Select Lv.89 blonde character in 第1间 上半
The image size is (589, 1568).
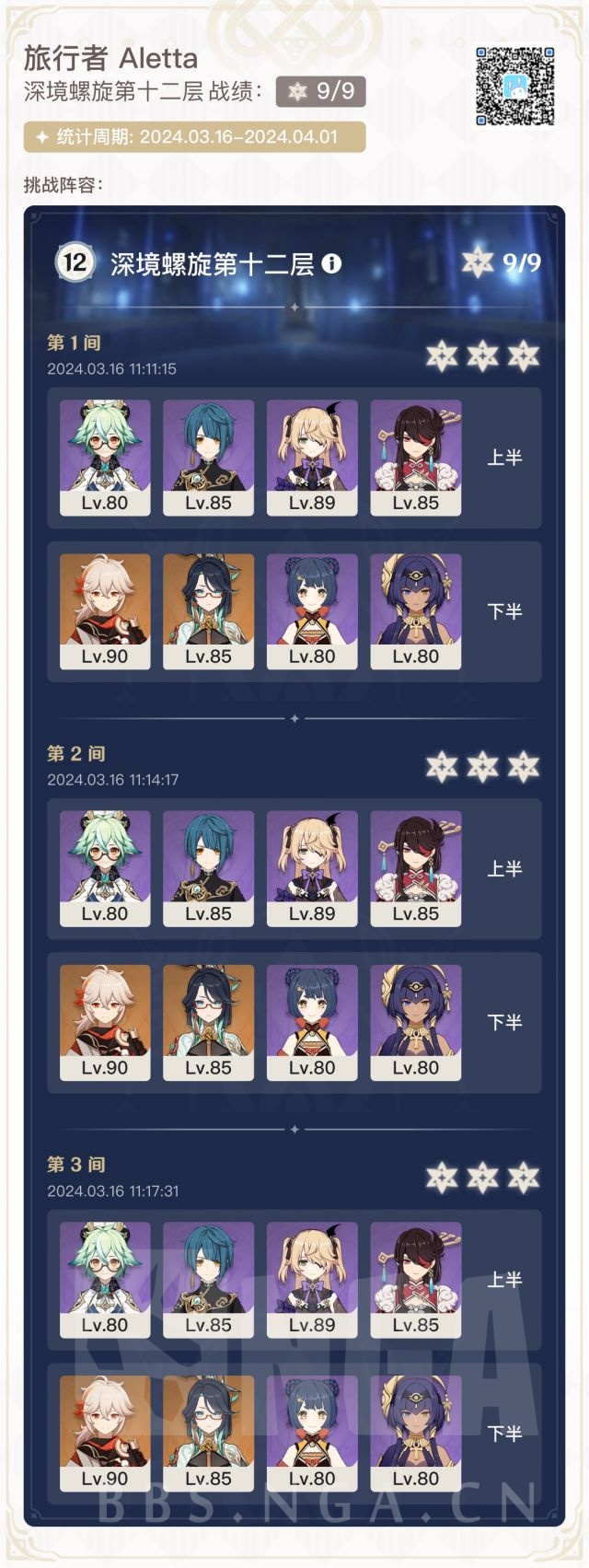[x=312, y=458]
